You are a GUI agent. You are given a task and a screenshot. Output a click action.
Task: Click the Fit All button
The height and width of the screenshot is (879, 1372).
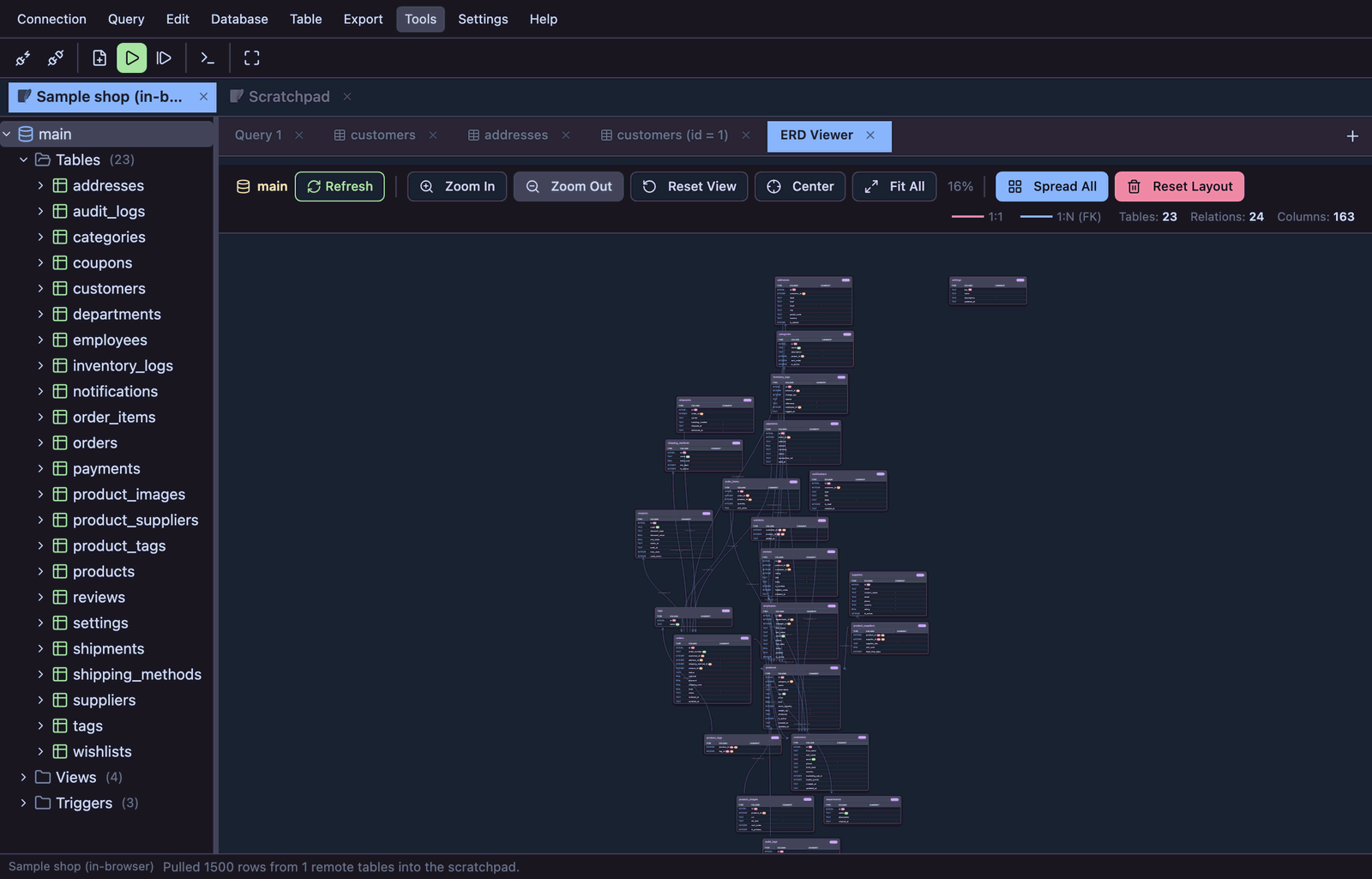894,186
